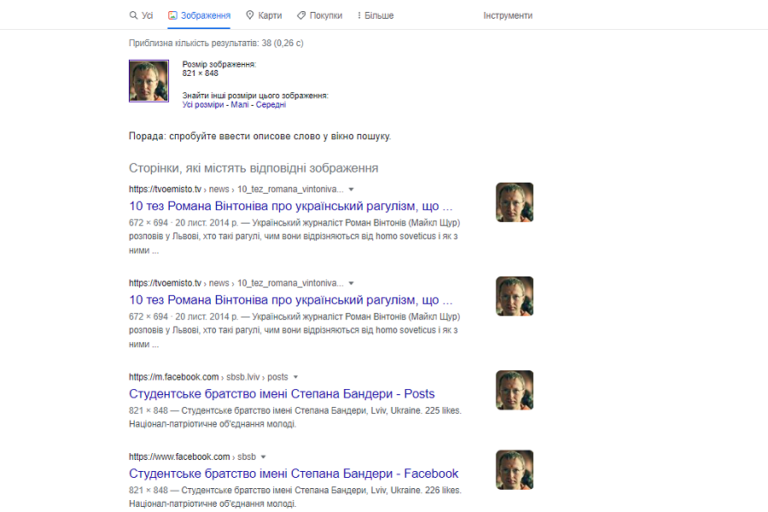Open the Покупки tab
768x512 pixels.
click(x=320, y=16)
